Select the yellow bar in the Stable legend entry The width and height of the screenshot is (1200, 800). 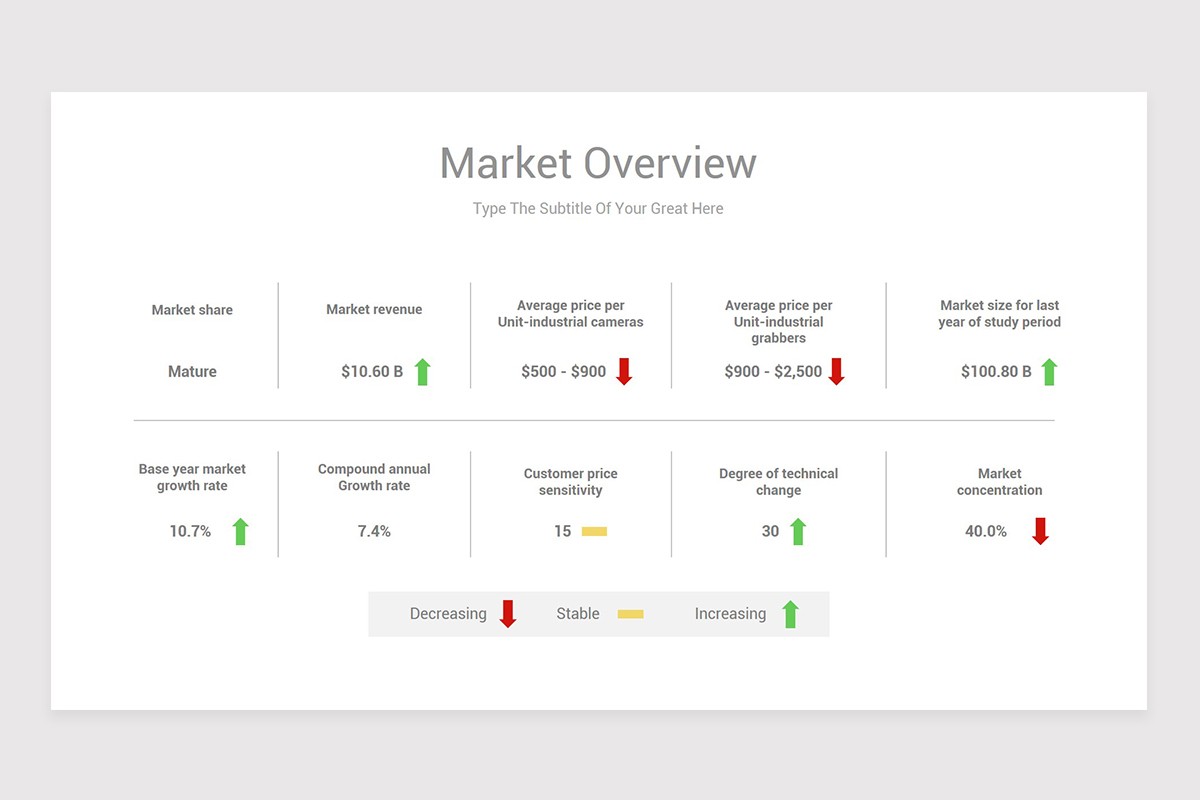click(x=630, y=613)
